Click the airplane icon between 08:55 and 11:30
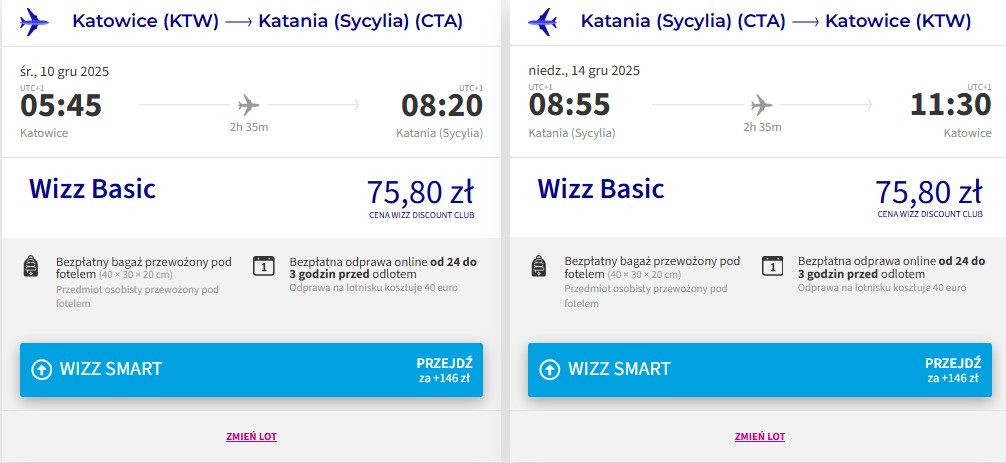 tap(761, 104)
